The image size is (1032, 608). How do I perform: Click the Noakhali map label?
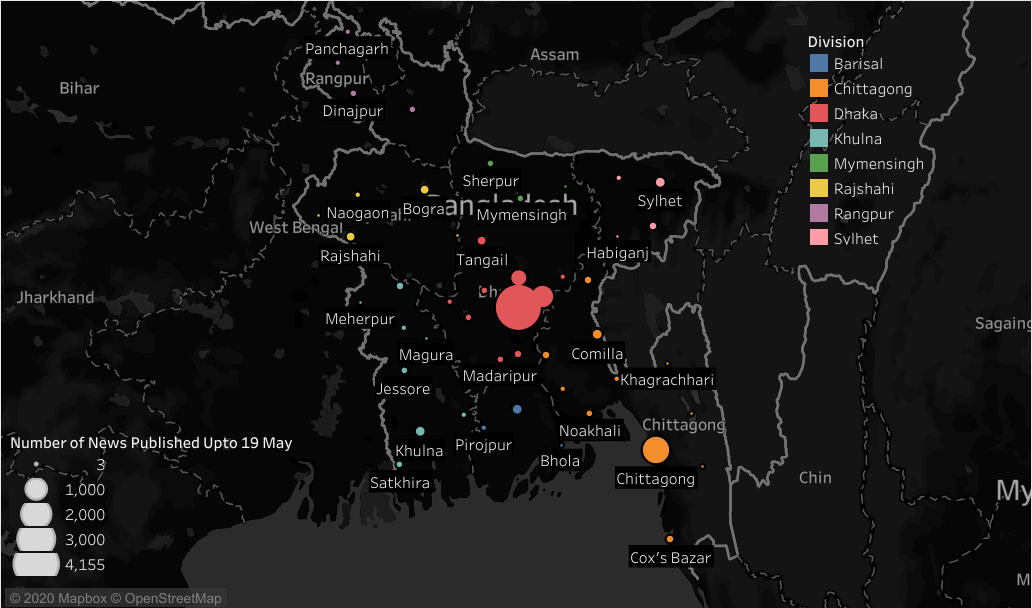[x=590, y=431]
